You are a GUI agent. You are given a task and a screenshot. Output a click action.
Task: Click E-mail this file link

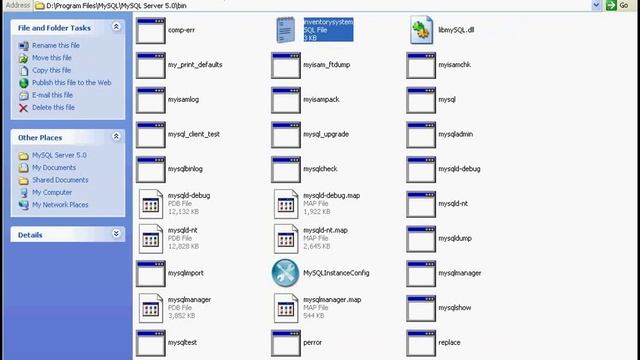[x=53, y=95]
